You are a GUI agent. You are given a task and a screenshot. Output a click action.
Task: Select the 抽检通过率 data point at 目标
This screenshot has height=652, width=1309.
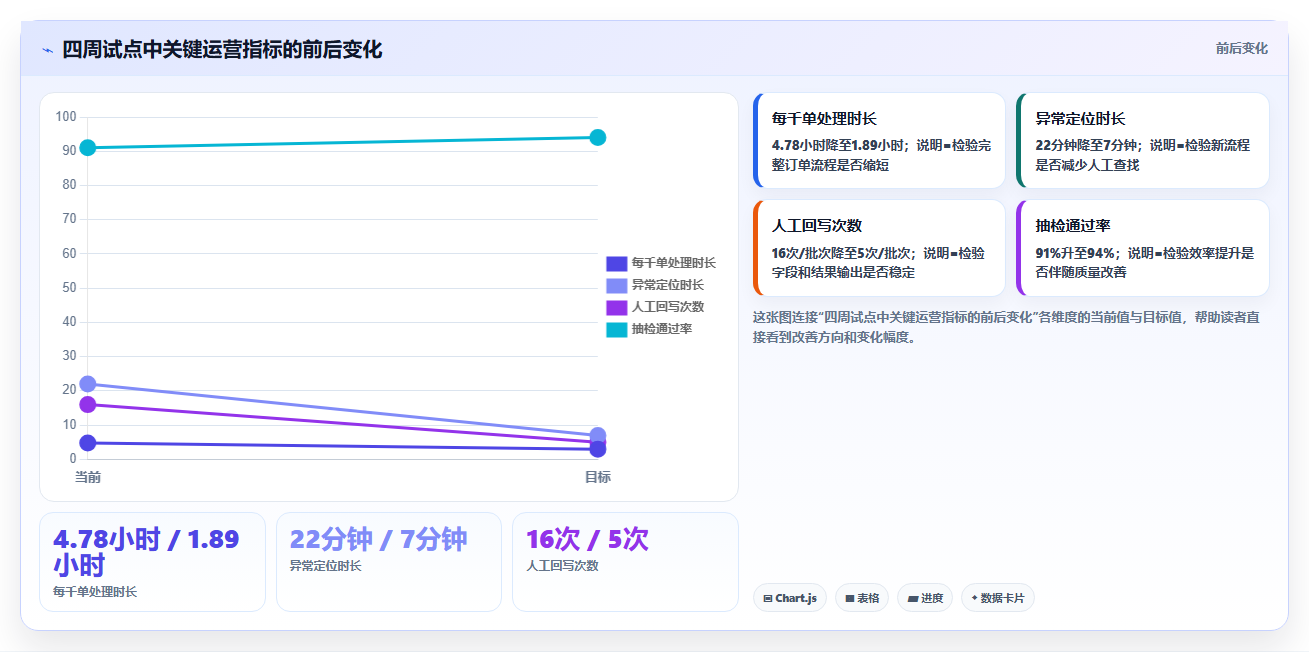pos(598,137)
